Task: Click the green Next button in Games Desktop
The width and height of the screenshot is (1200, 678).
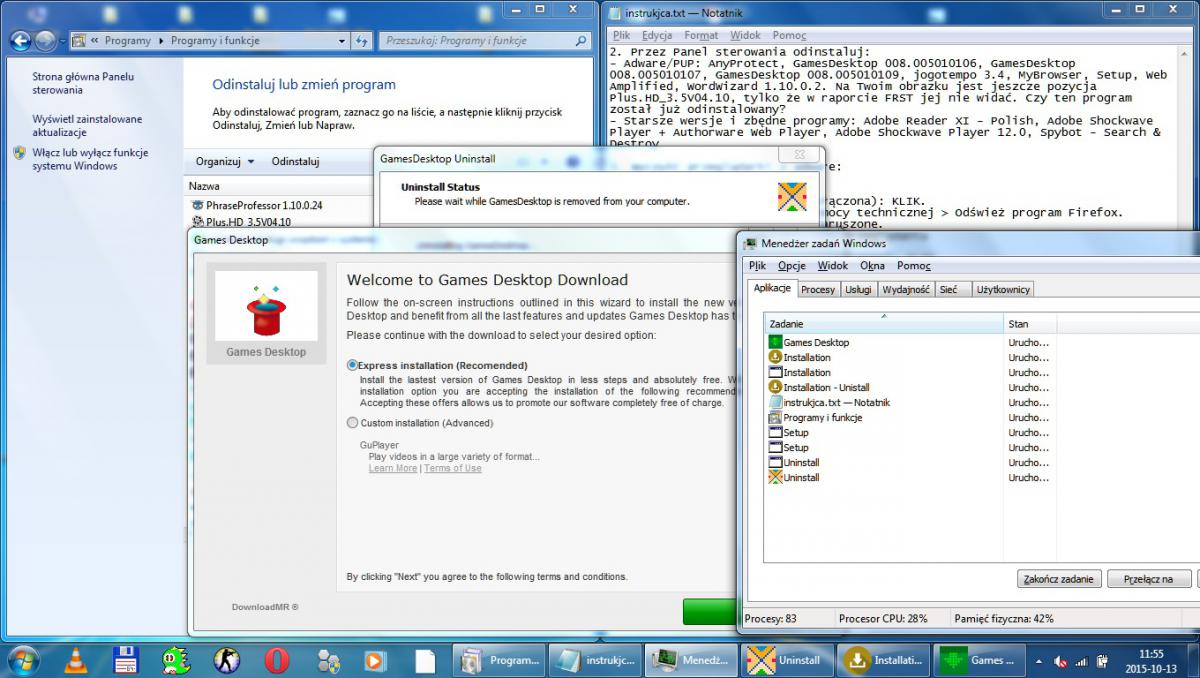Action: [710, 611]
